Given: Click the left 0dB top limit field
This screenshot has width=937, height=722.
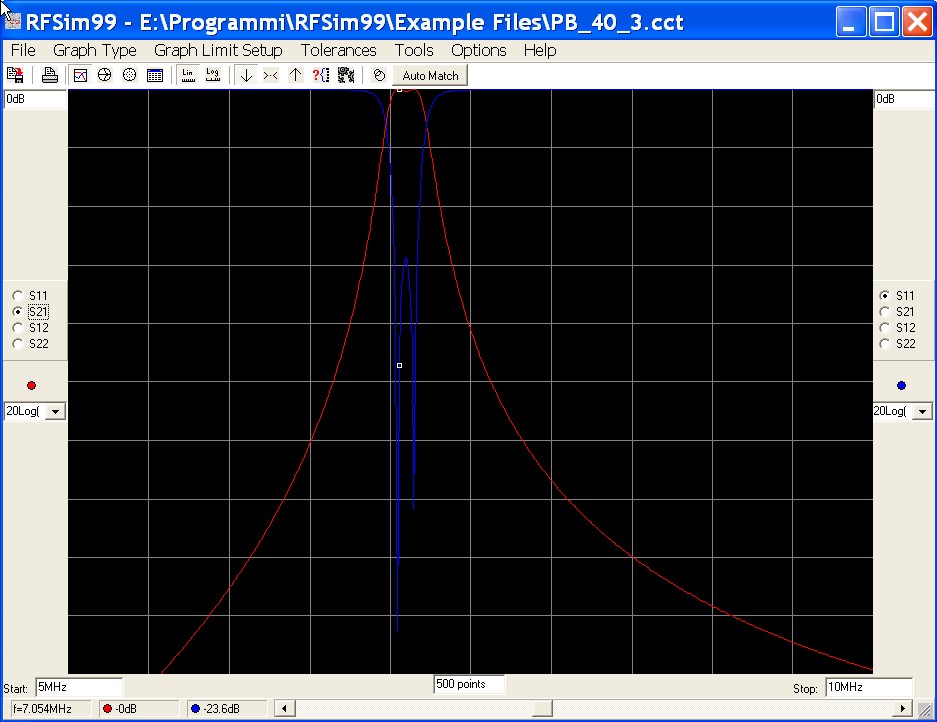Looking at the screenshot, I should [35, 99].
